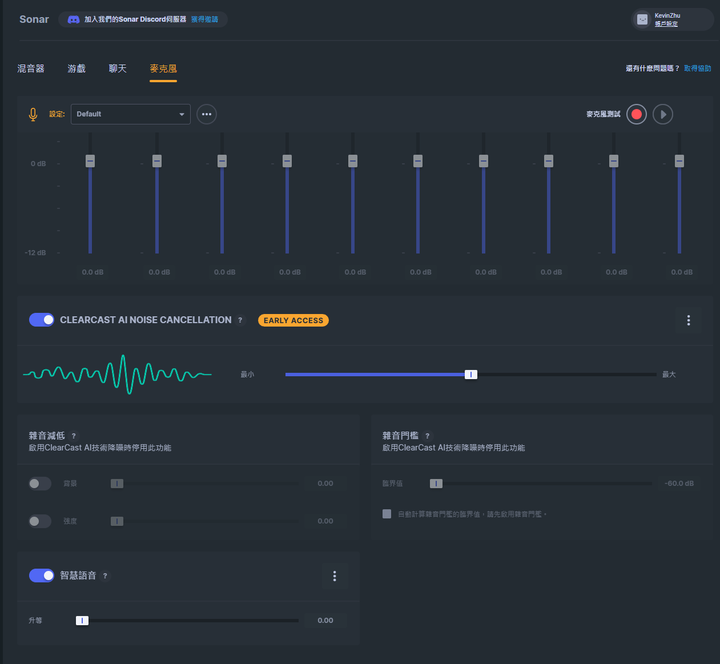Viewport: 720px width, 664px height.
Task: Switch to the 聊天 tab
Action: point(118,69)
